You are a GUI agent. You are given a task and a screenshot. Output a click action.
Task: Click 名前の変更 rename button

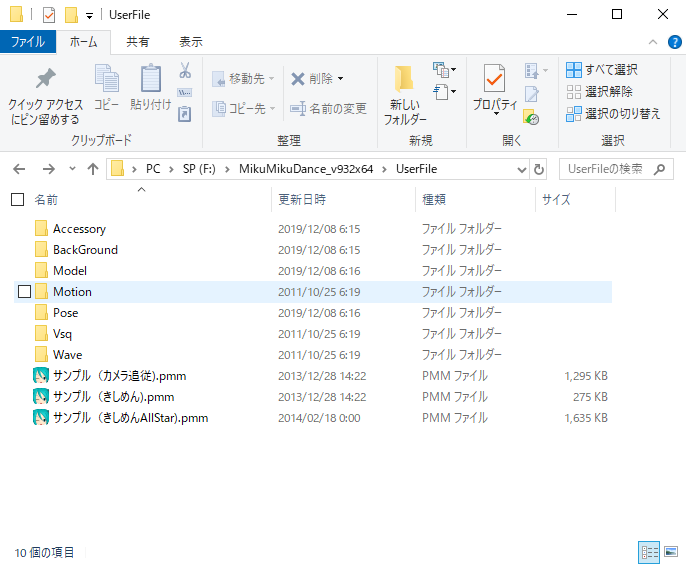click(328, 108)
